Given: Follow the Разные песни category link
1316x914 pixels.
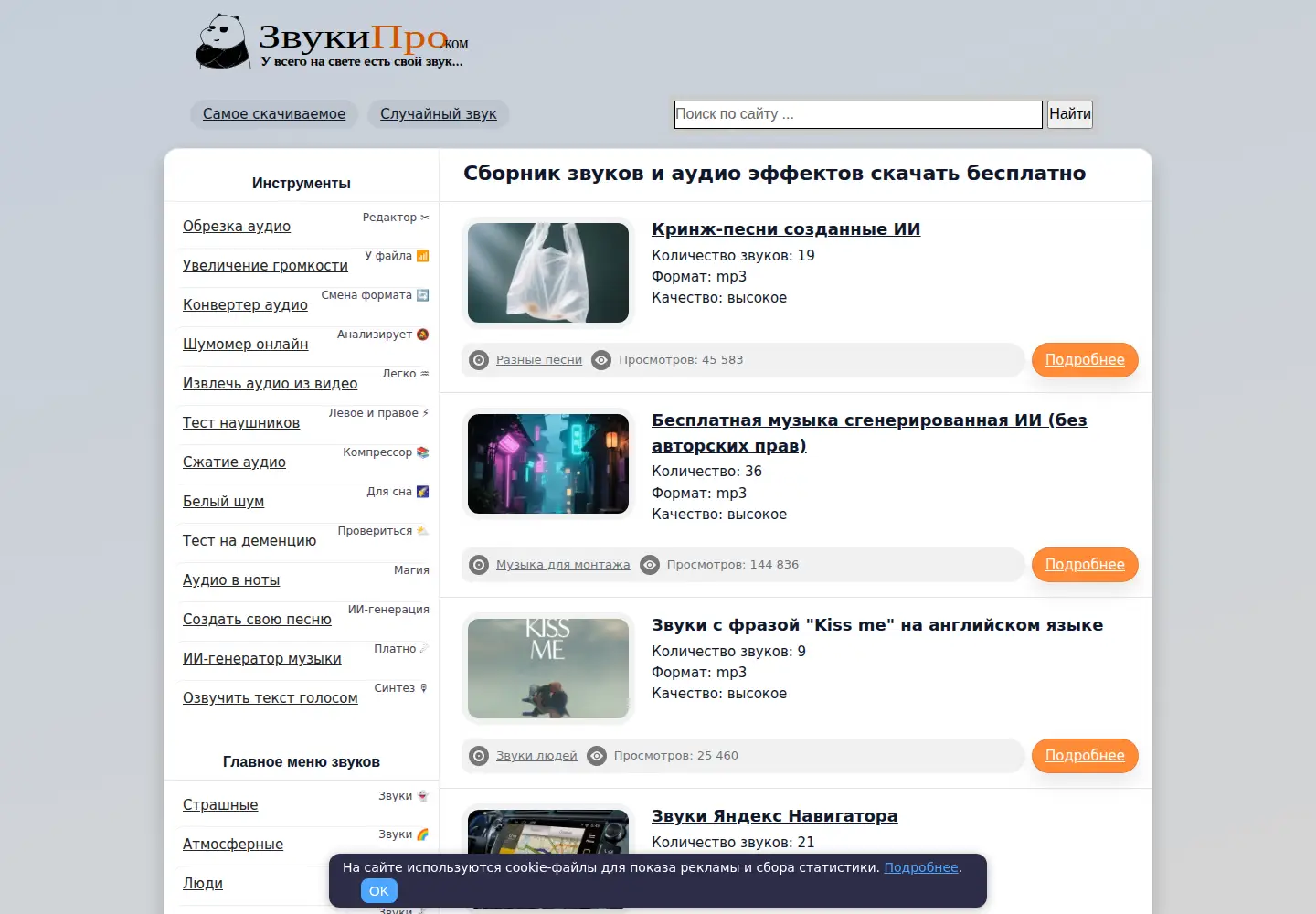Looking at the screenshot, I should pos(539,360).
